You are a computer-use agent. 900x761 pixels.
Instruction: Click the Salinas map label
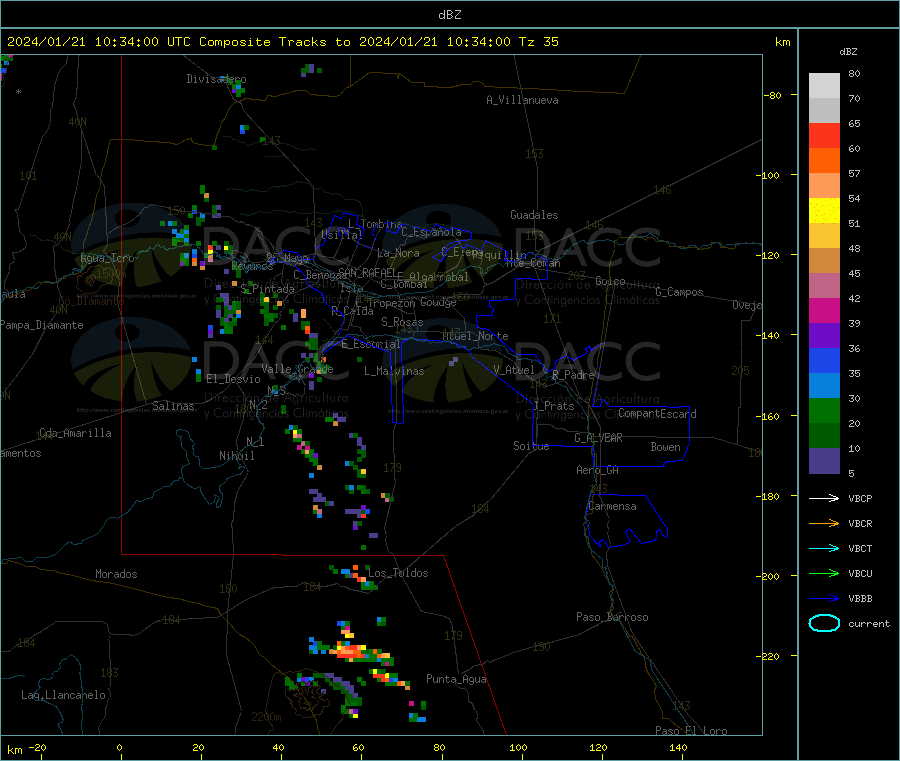tap(173, 406)
